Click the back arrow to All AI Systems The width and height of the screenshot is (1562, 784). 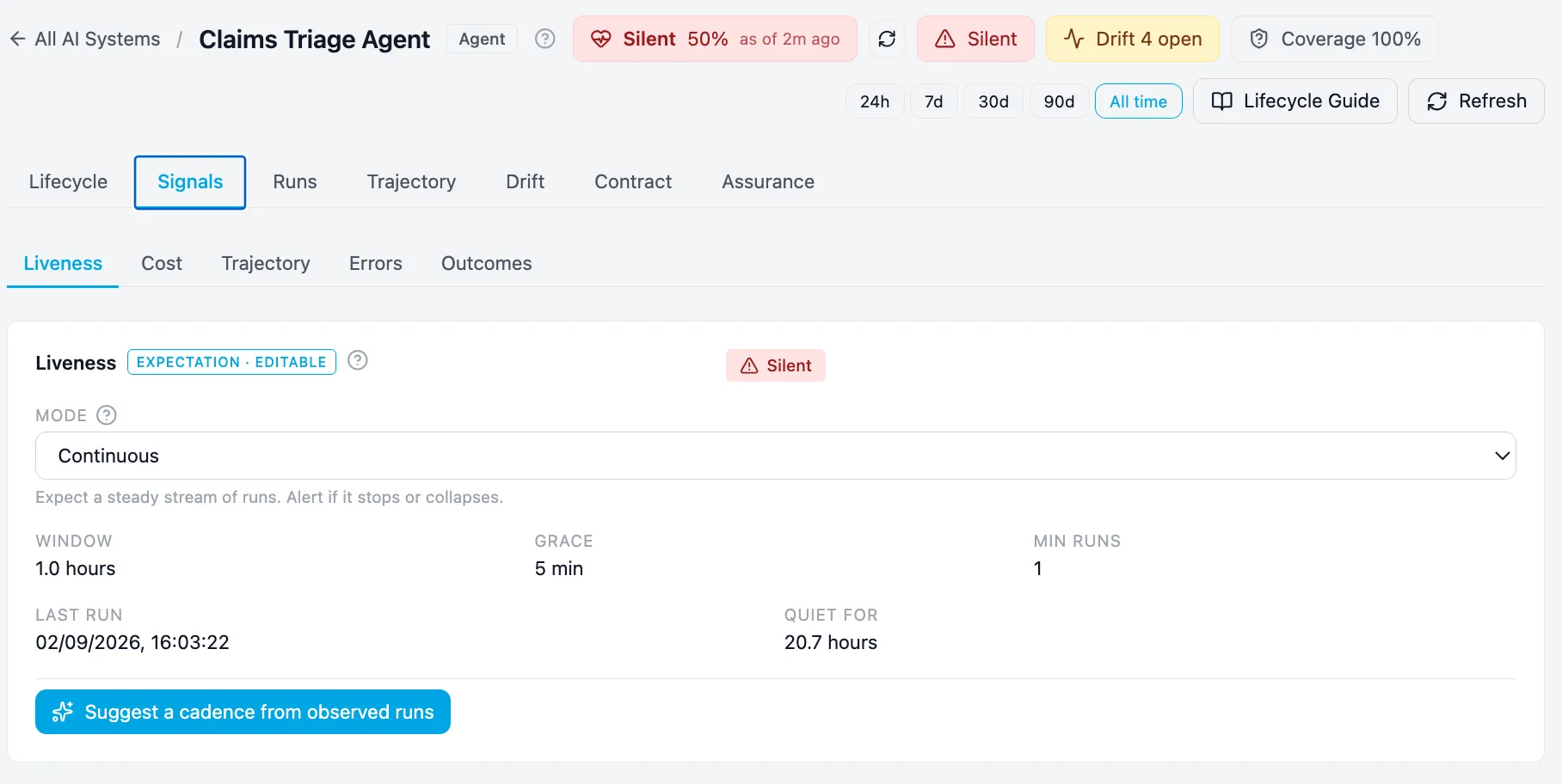point(17,39)
